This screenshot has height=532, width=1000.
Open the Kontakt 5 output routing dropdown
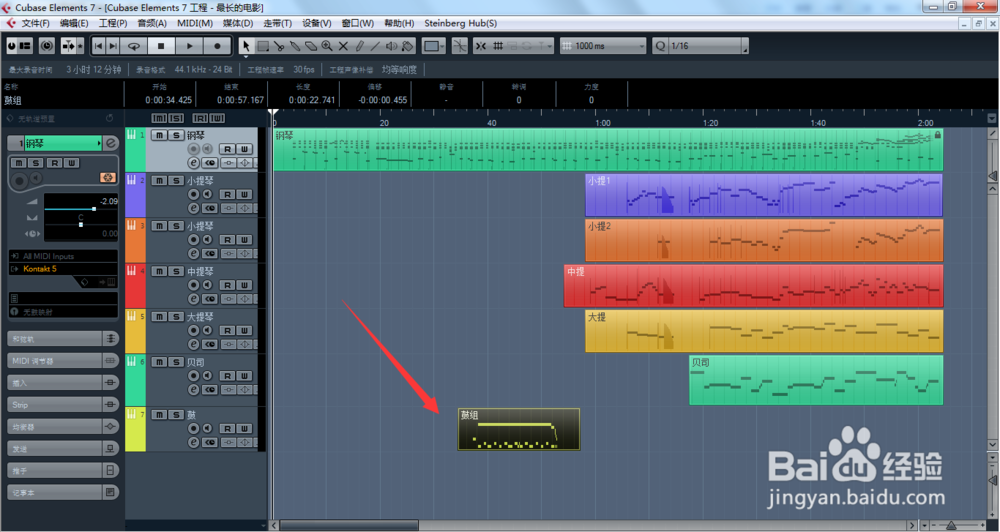63,269
